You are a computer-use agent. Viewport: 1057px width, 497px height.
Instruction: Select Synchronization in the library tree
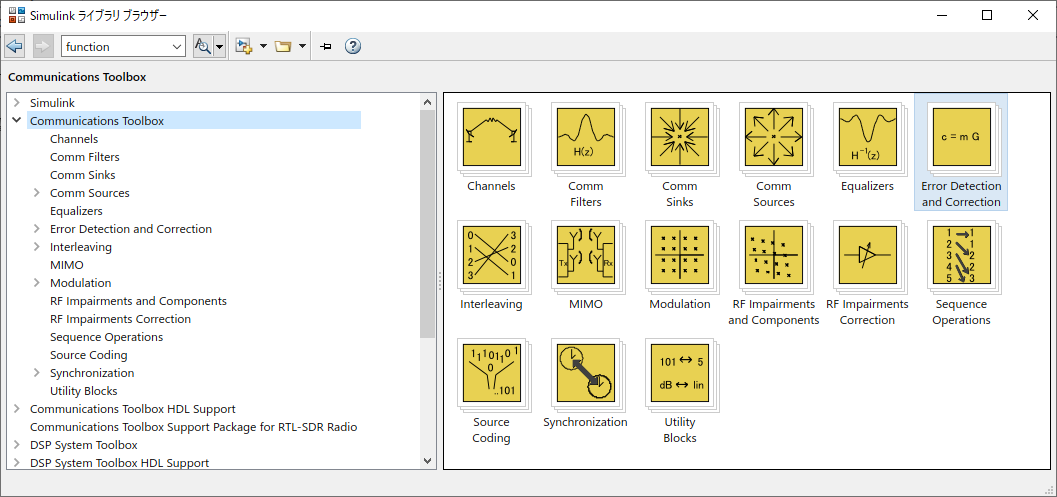coord(92,373)
